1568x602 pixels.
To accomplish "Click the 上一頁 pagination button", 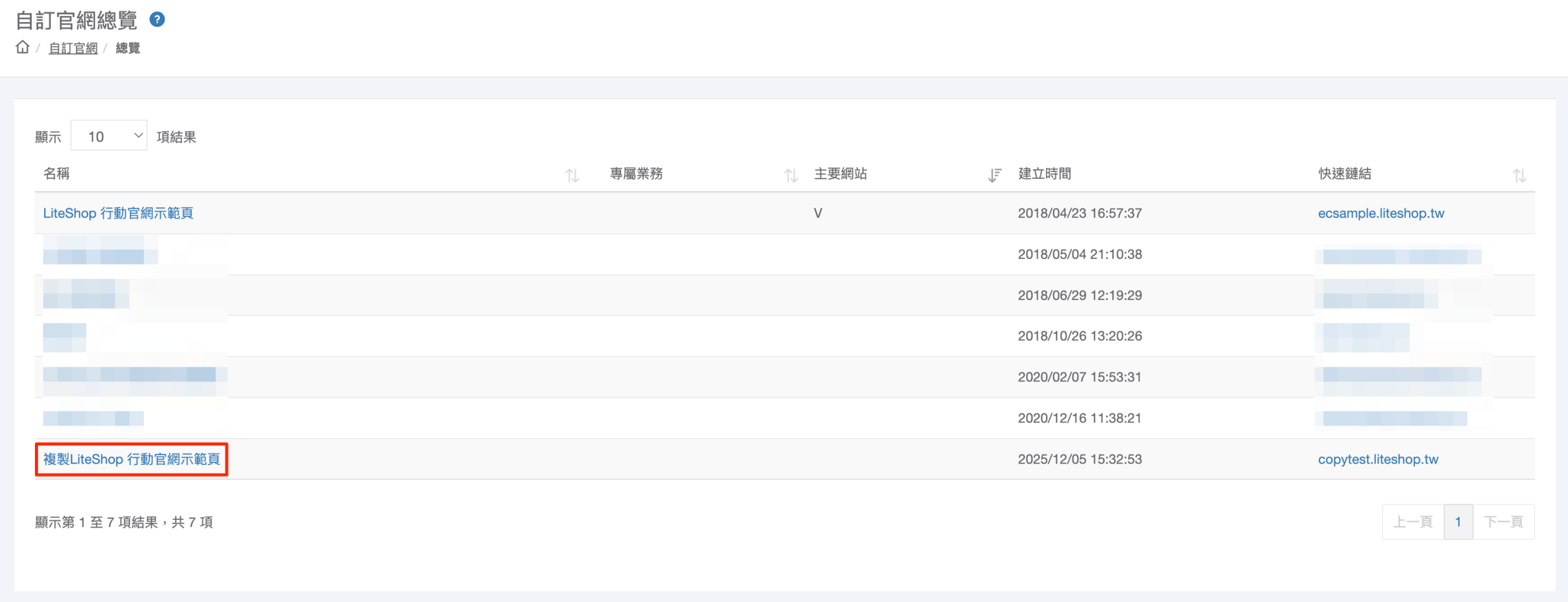I will (x=1412, y=522).
